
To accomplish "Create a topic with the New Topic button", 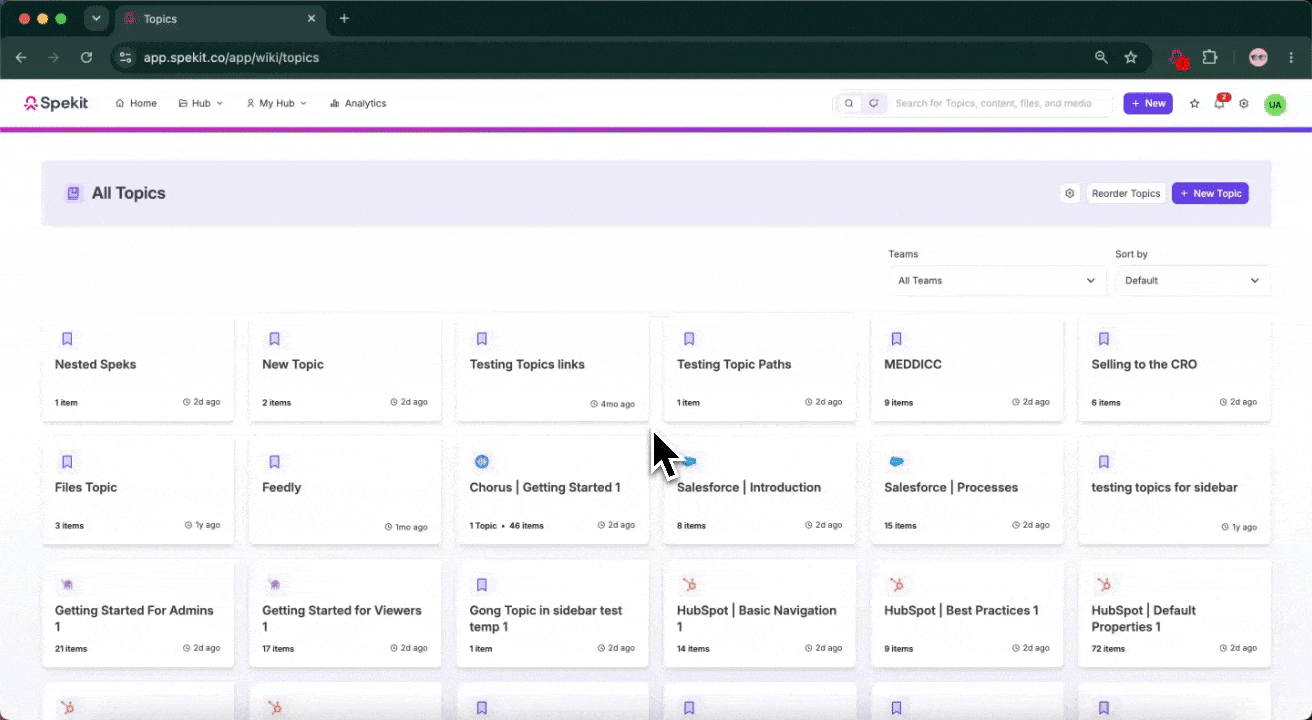I will click(1210, 193).
